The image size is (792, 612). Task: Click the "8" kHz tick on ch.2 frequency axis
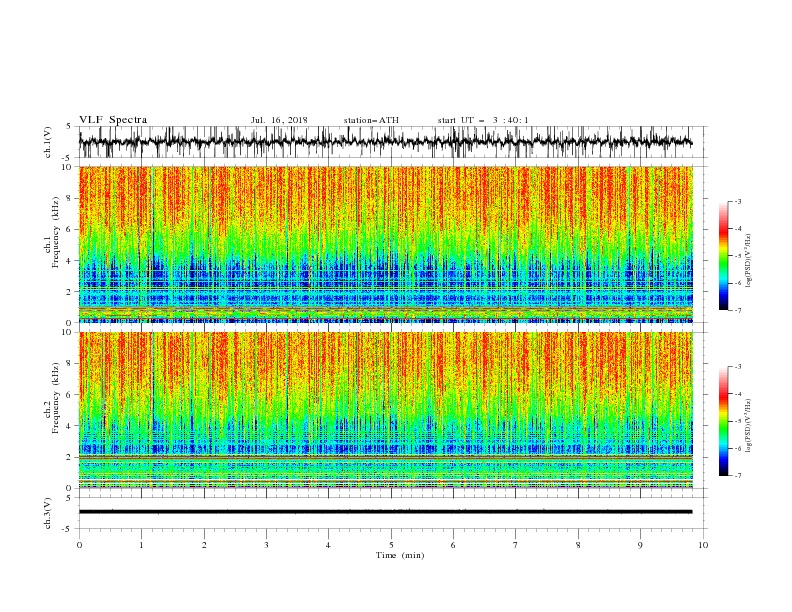point(70,364)
